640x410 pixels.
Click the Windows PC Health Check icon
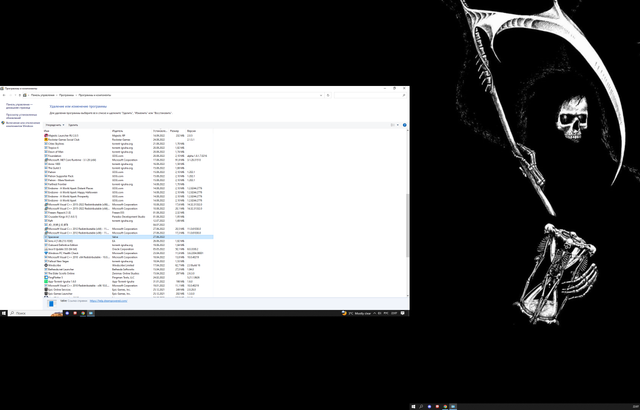(46, 253)
